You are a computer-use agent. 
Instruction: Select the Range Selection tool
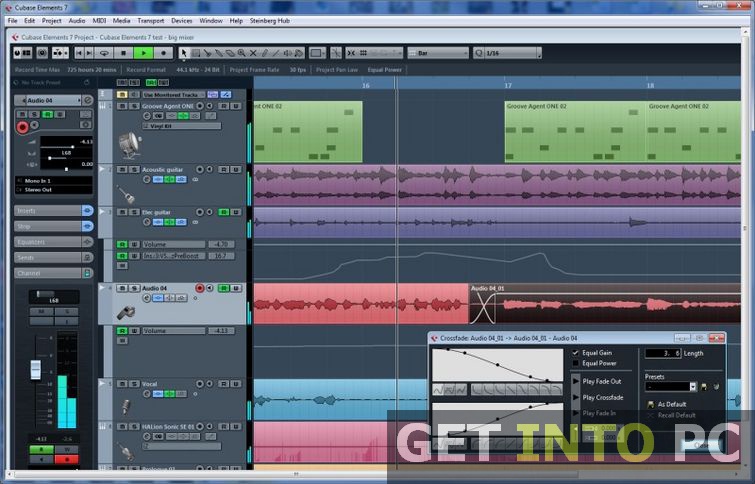click(x=195, y=53)
